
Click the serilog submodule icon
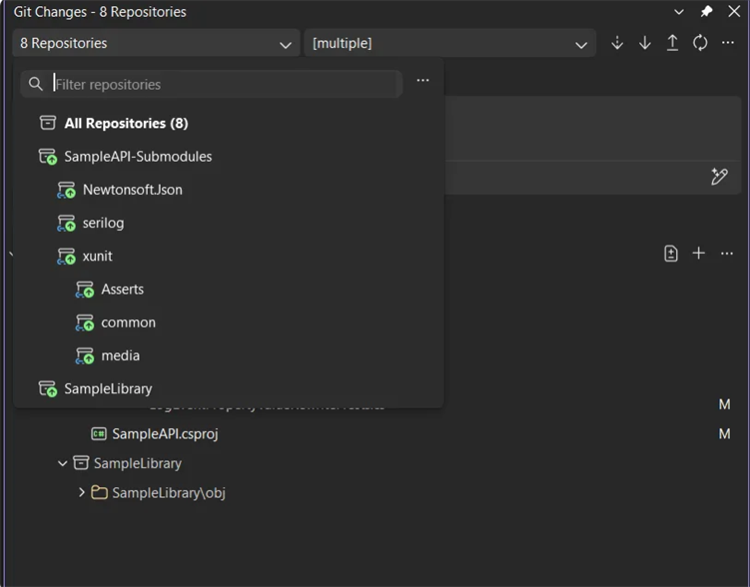(66, 223)
